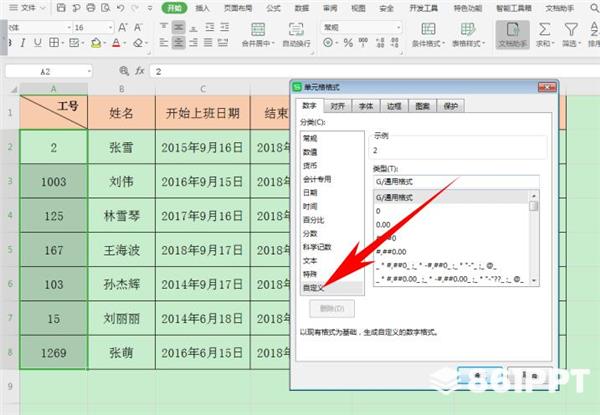
Task: Expand the quick access toolbar customize arrow
Action: pyautogui.click(x=150, y=8)
